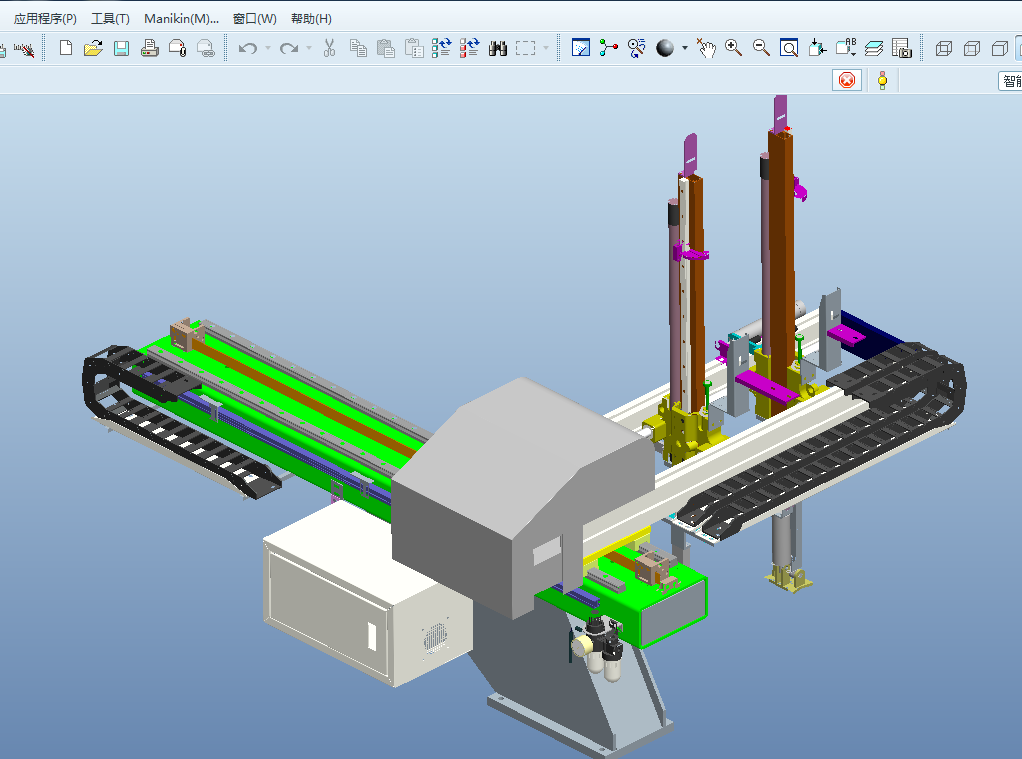1022x759 pixels.
Task: Click the Undo arrow
Action: (x=247, y=48)
